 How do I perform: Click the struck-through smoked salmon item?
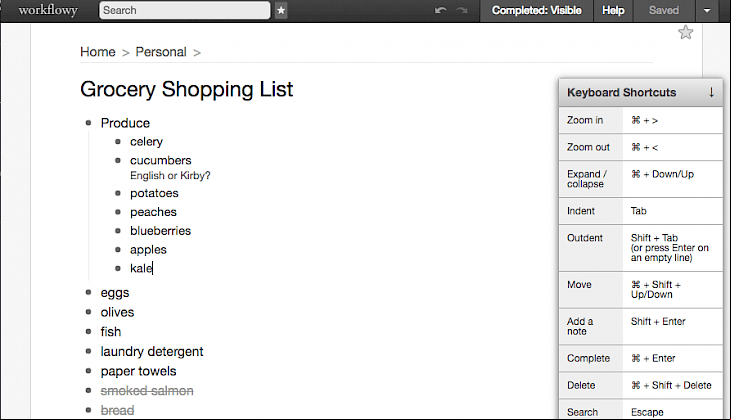(147, 391)
